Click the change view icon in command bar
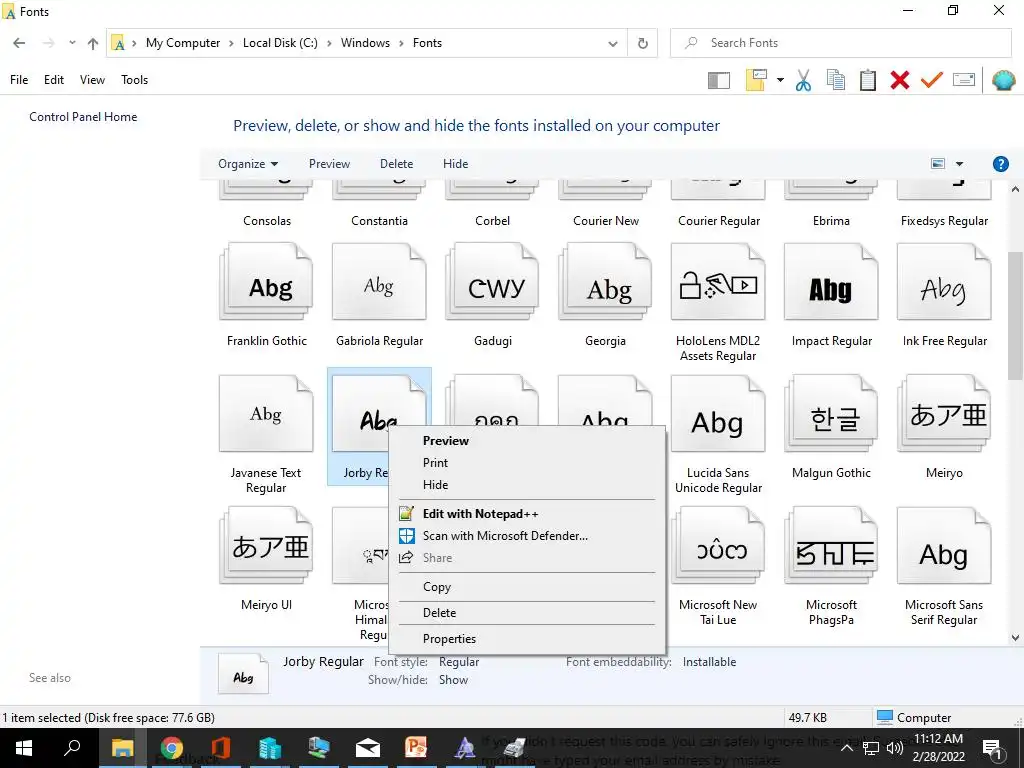The width and height of the screenshot is (1024, 768). (938, 164)
